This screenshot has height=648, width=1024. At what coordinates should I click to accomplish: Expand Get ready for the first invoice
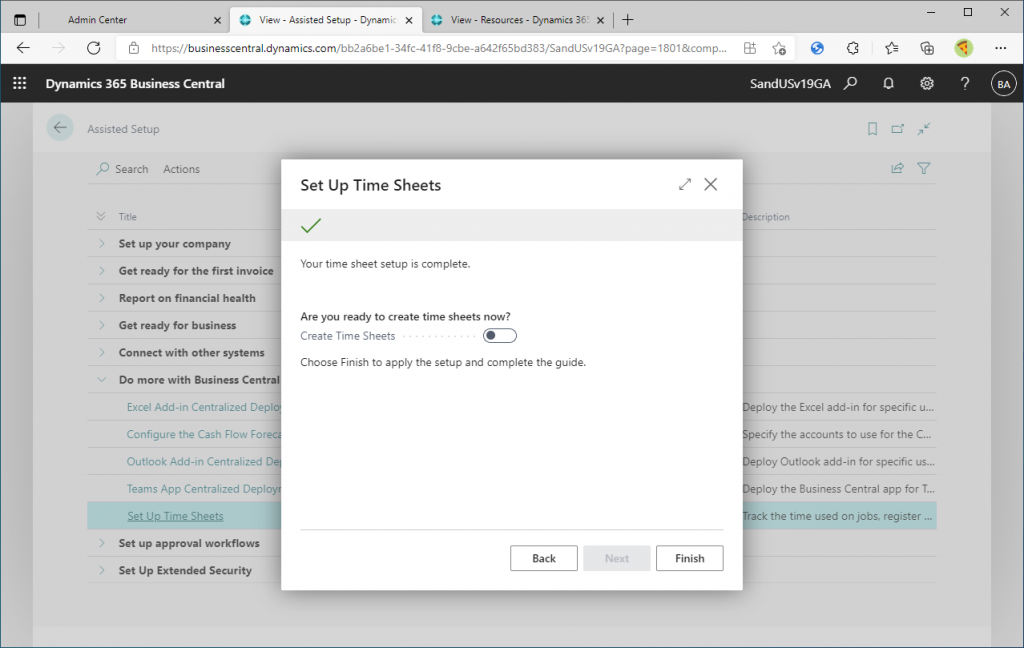(x=101, y=270)
